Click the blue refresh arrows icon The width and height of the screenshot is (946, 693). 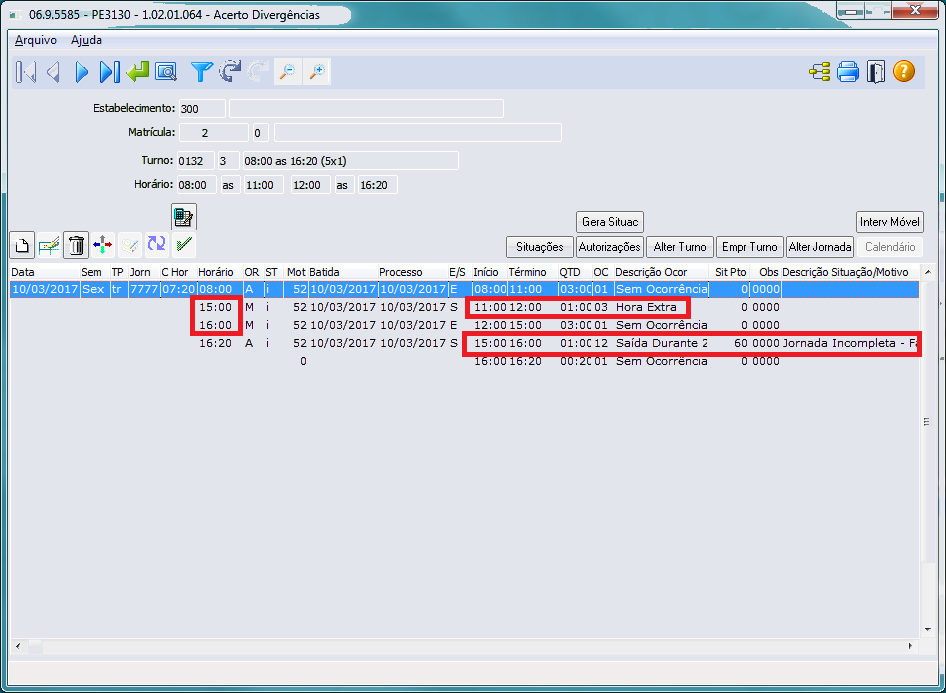(156, 244)
